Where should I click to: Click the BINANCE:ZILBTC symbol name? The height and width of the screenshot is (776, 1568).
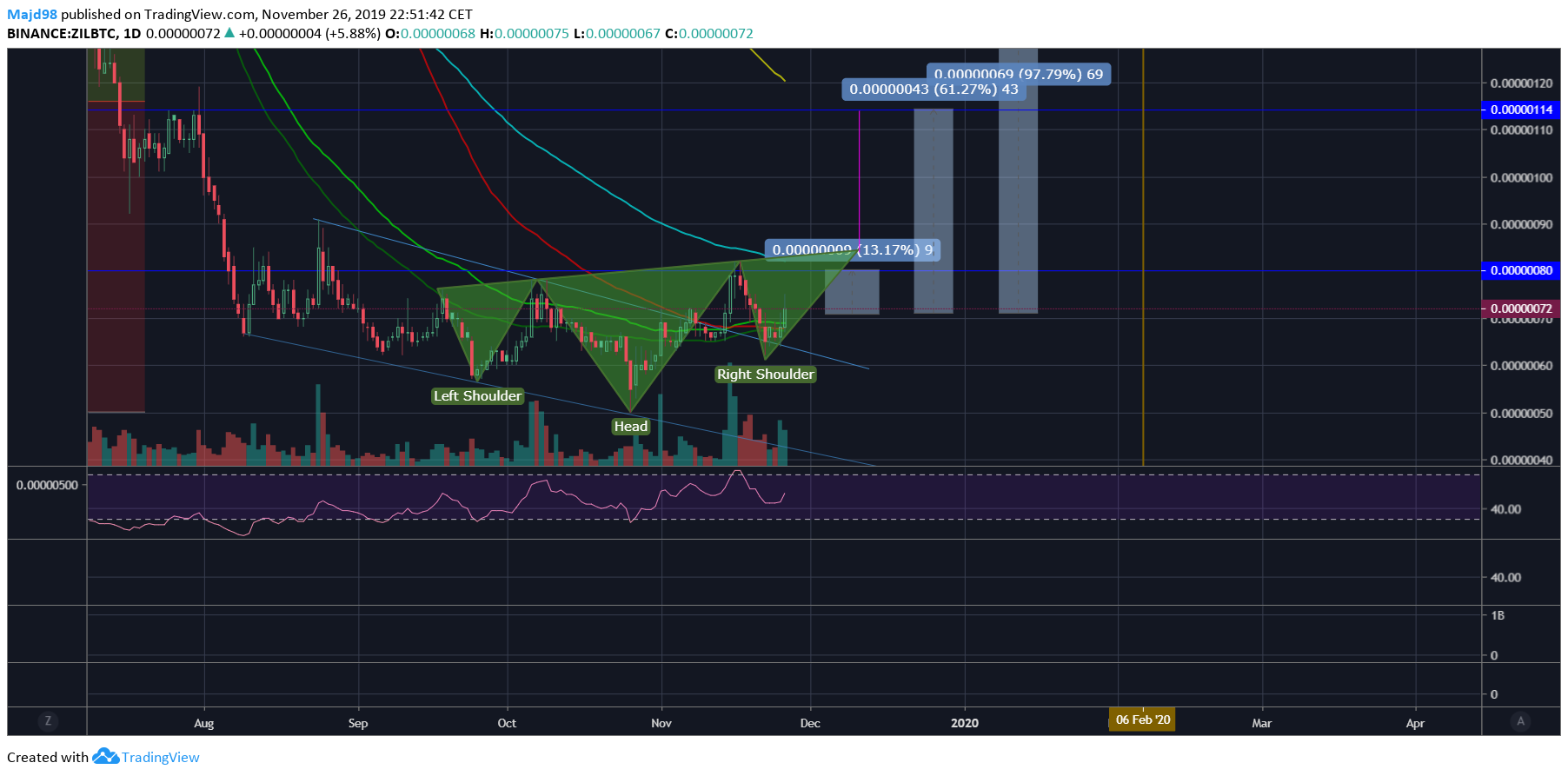pyautogui.click(x=61, y=34)
